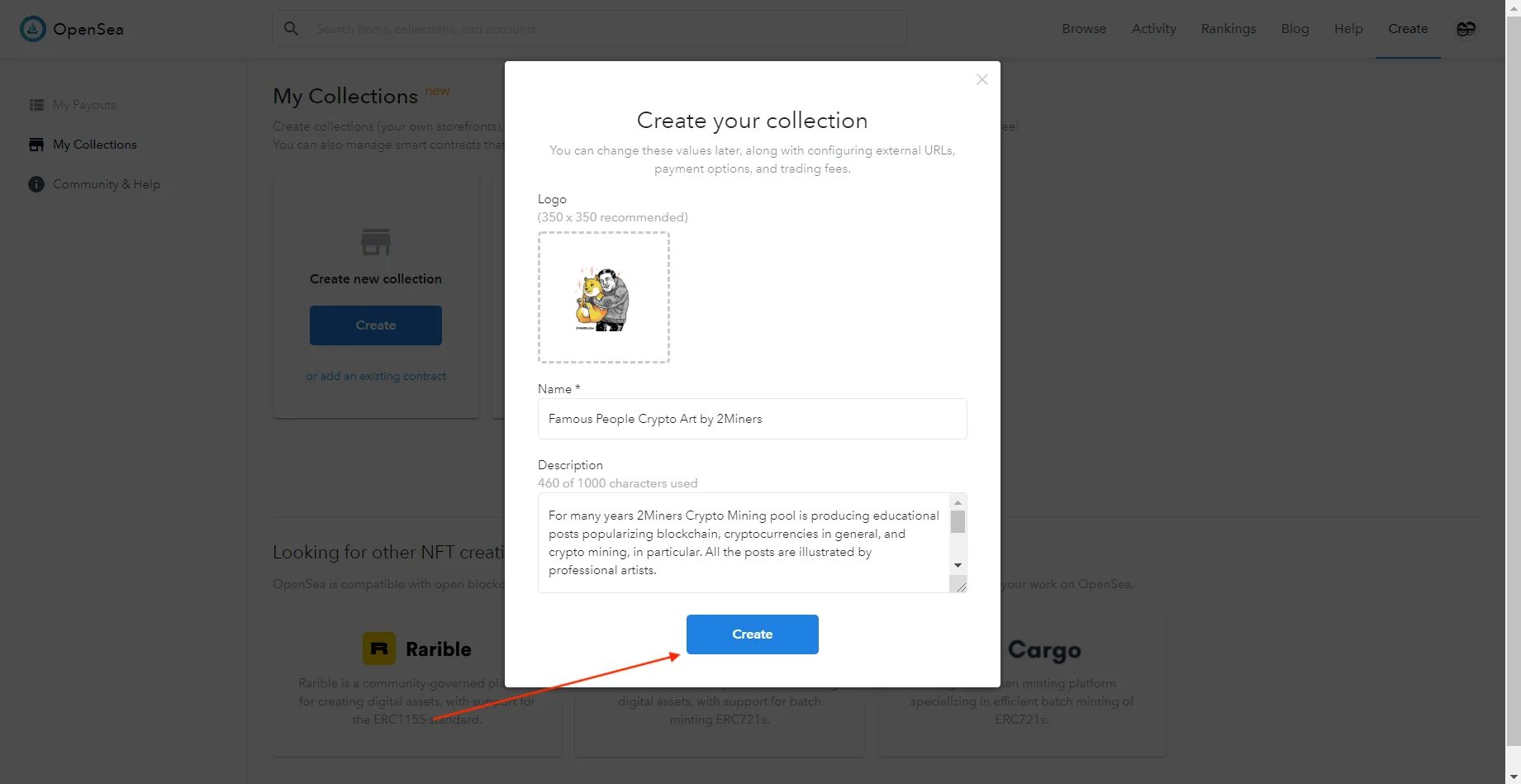Open the Blog link in navigation
This screenshot has height=784, width=1521.
1295,29
